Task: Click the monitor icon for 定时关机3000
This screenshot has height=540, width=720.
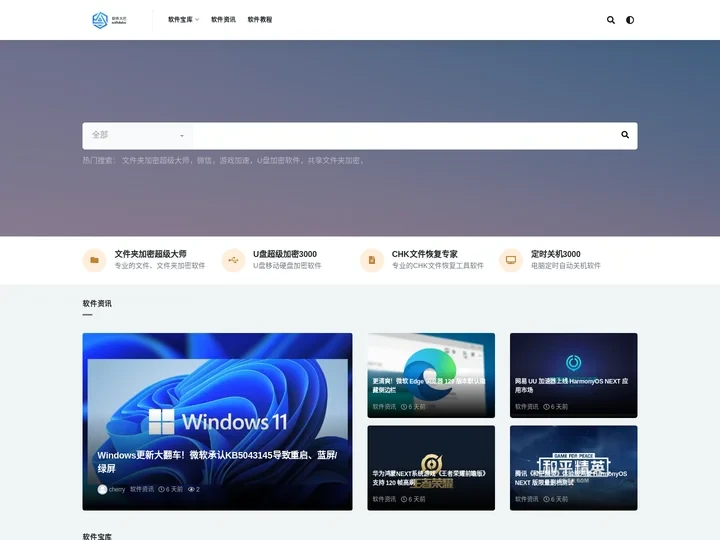Action: (x=511, y=260)
